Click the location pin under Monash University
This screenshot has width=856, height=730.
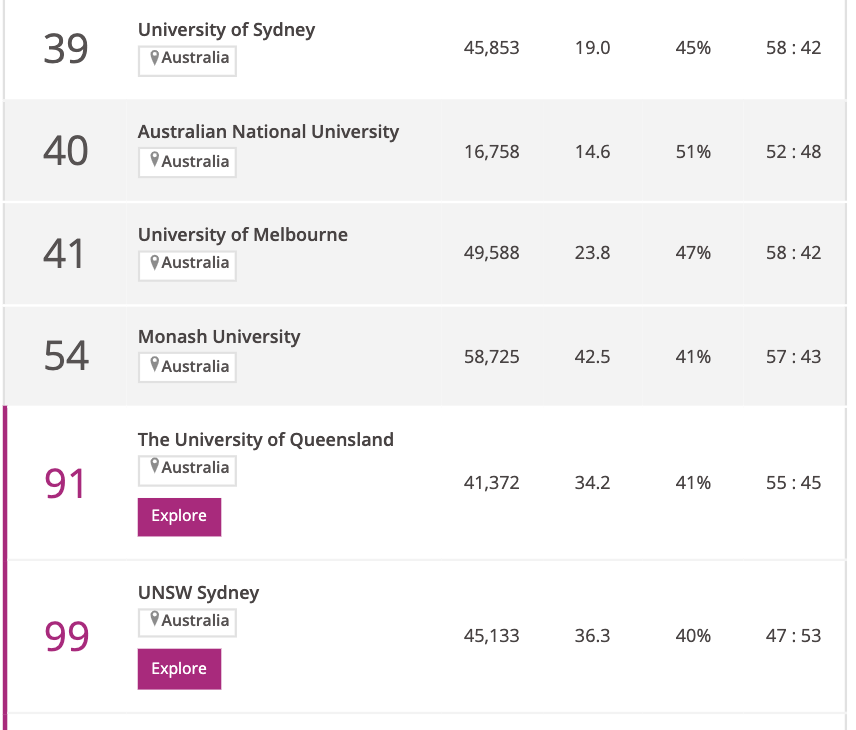155,366
